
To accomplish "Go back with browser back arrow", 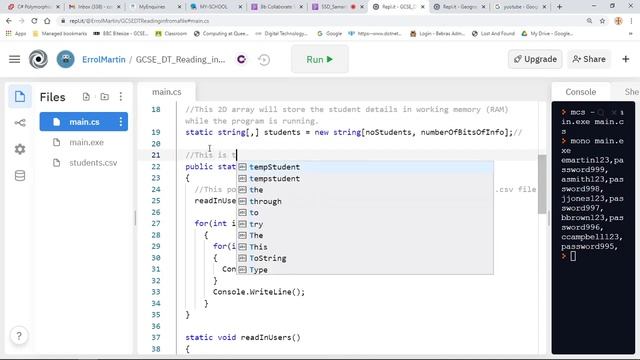I will [9, 21].
